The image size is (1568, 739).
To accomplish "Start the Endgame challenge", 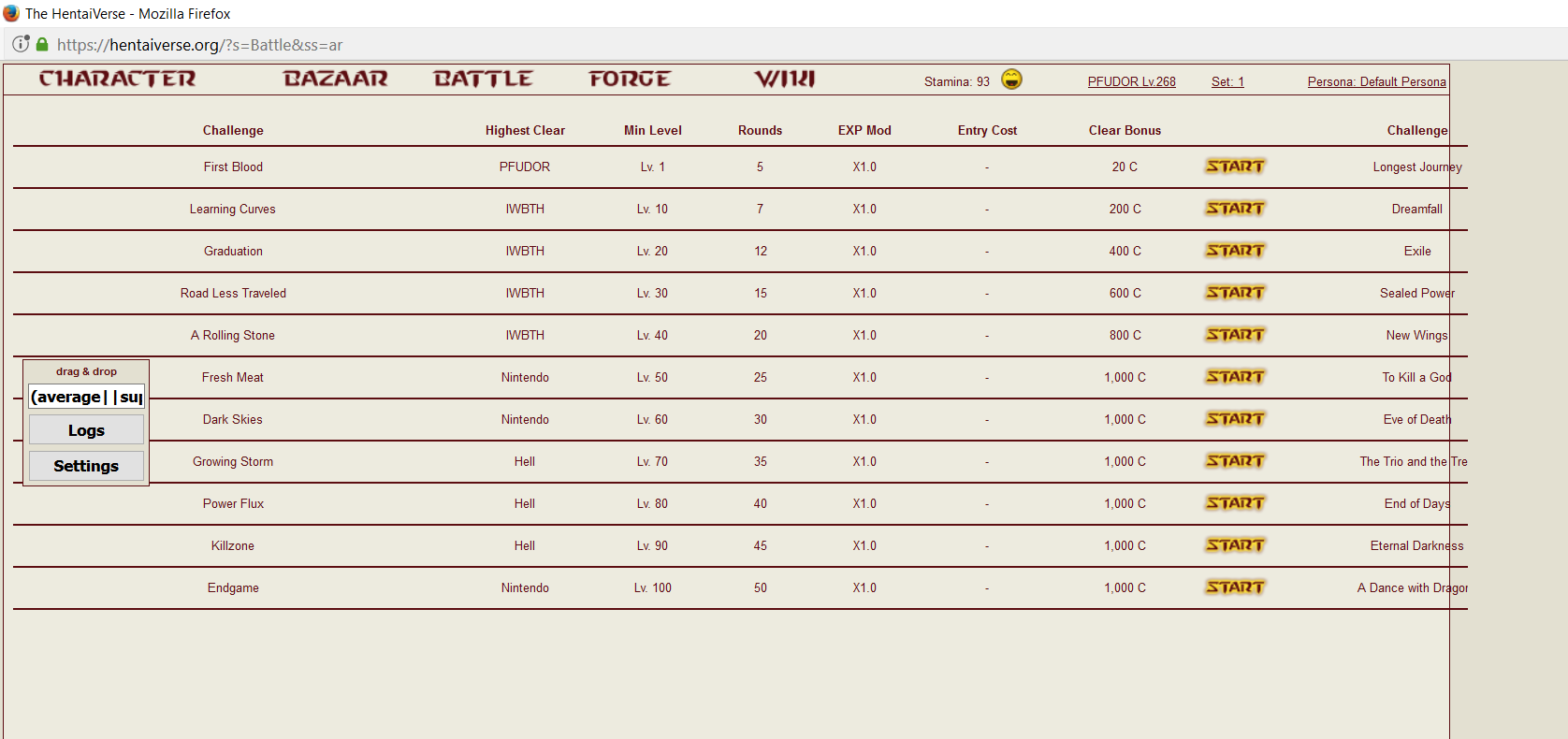I will coord(1235,587).
